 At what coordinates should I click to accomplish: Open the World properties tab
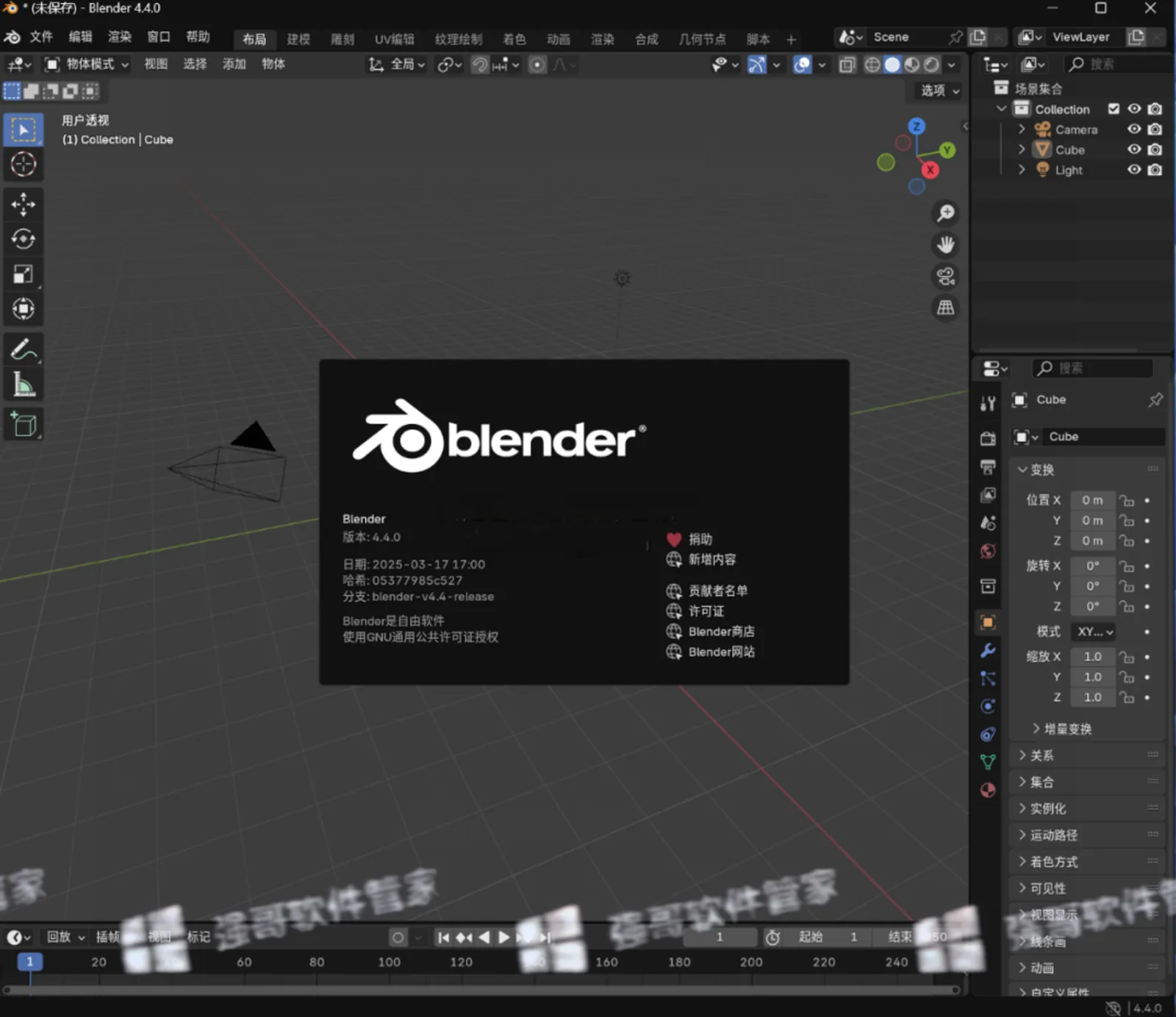pos(988,551)
